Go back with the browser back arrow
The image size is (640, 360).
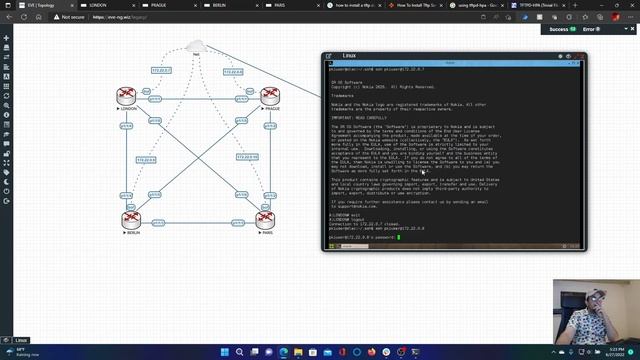[x=9, y=17]
